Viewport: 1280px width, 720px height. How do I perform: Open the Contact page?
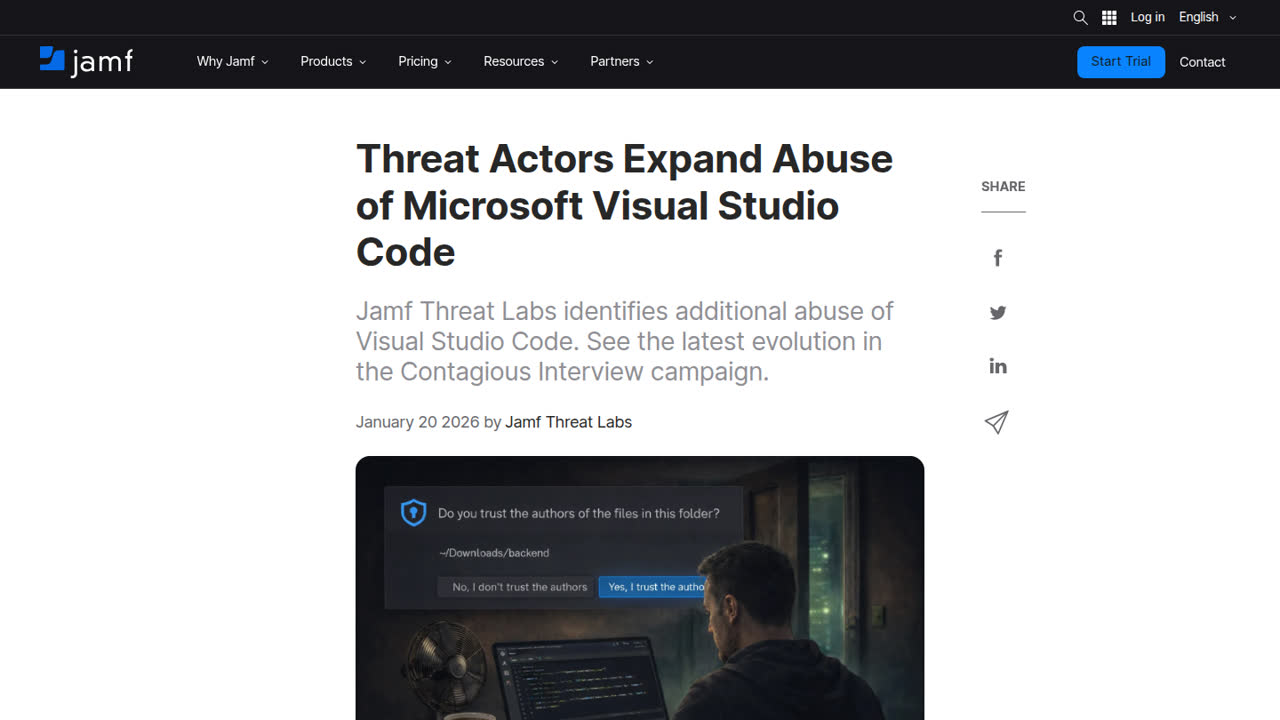pyautogui.click(x=1202, y=62)
